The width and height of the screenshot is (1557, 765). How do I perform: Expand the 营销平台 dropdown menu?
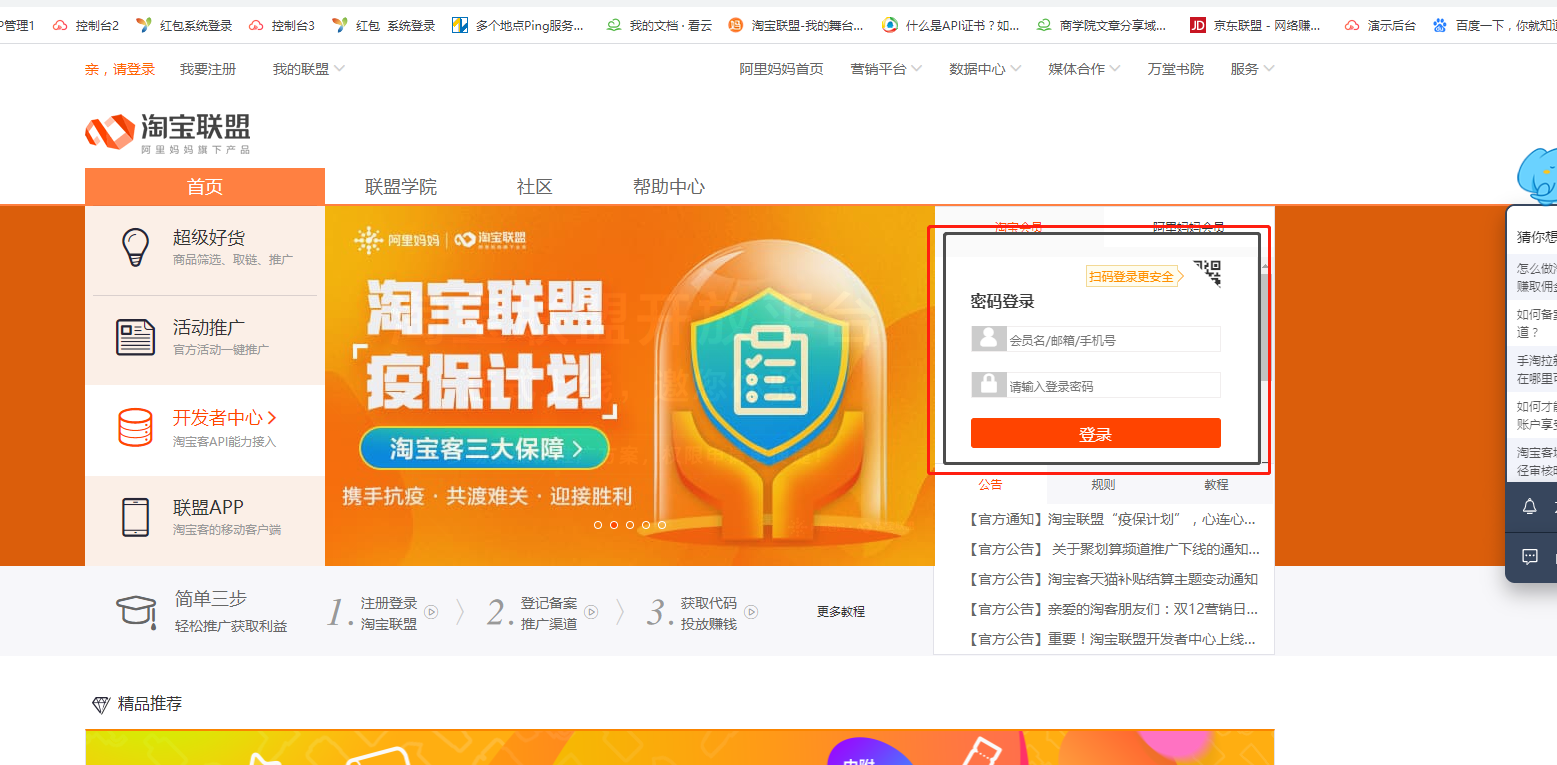[x=886, y=69]
